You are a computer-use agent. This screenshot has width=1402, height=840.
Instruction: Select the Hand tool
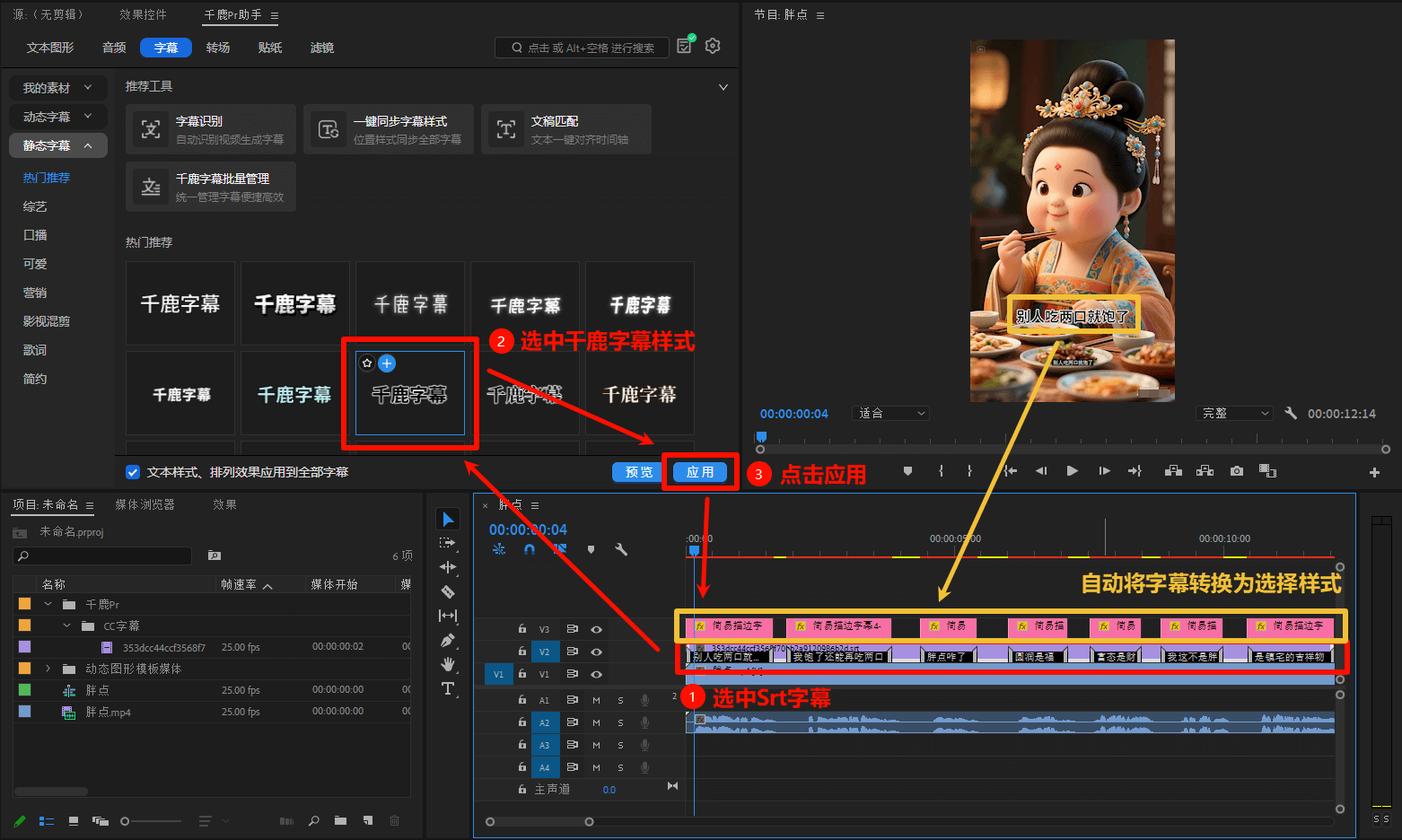pos(448,664)
